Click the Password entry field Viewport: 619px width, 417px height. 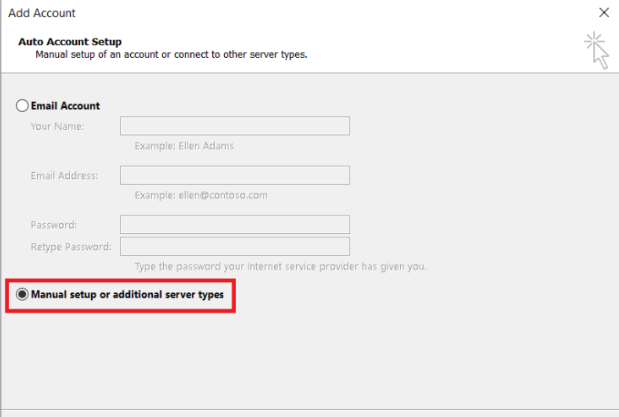click(235, 224)
